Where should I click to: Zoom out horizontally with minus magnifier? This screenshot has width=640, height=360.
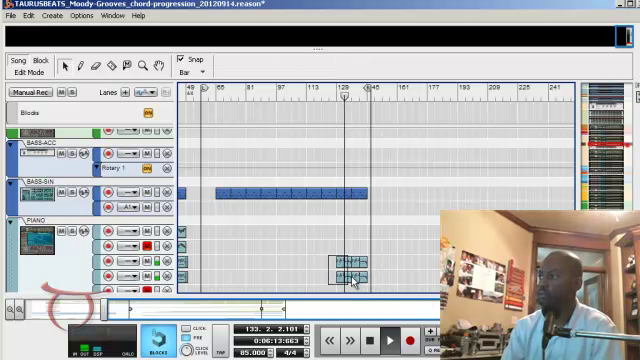tap(10, 309)
